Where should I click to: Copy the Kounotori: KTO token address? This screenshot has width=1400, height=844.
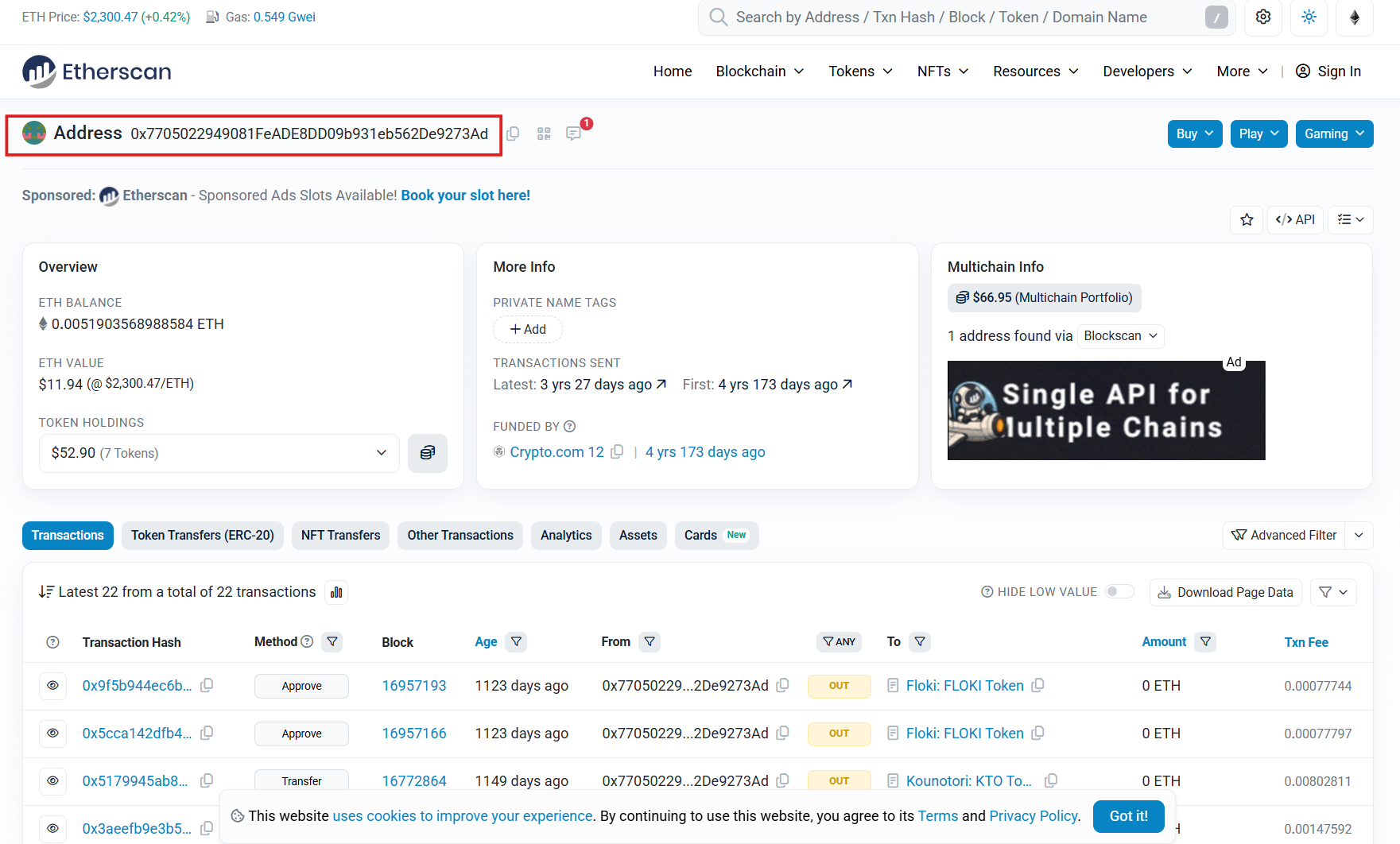click(x=1051, y=780)
